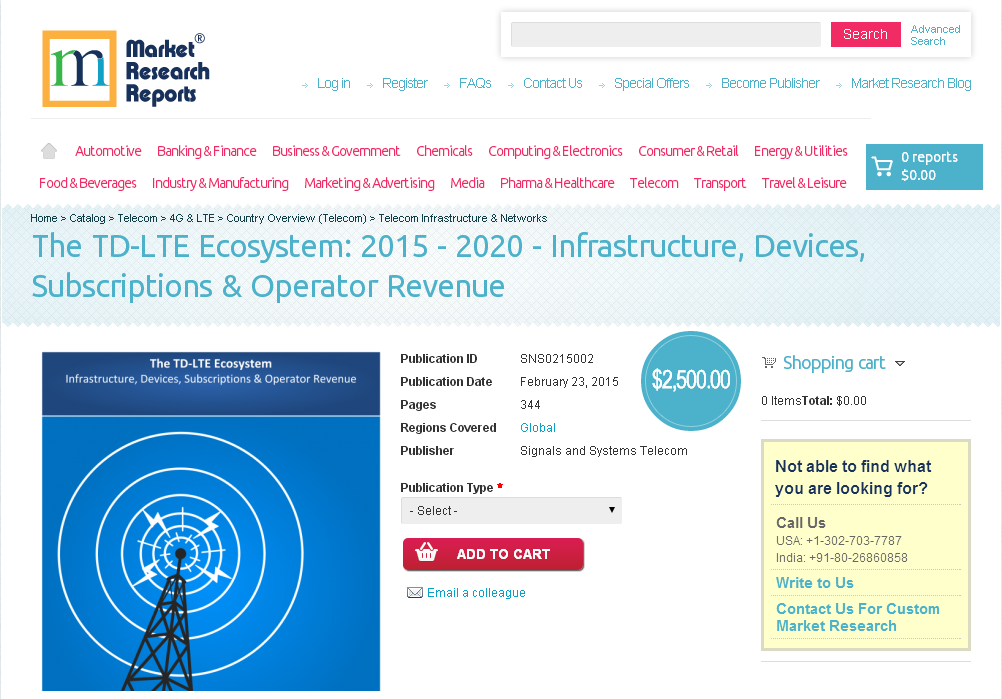The image size is (1002, 699).
Task: Click the cart icon next to Shopping cart heading
Action: [x=768, y=362]
